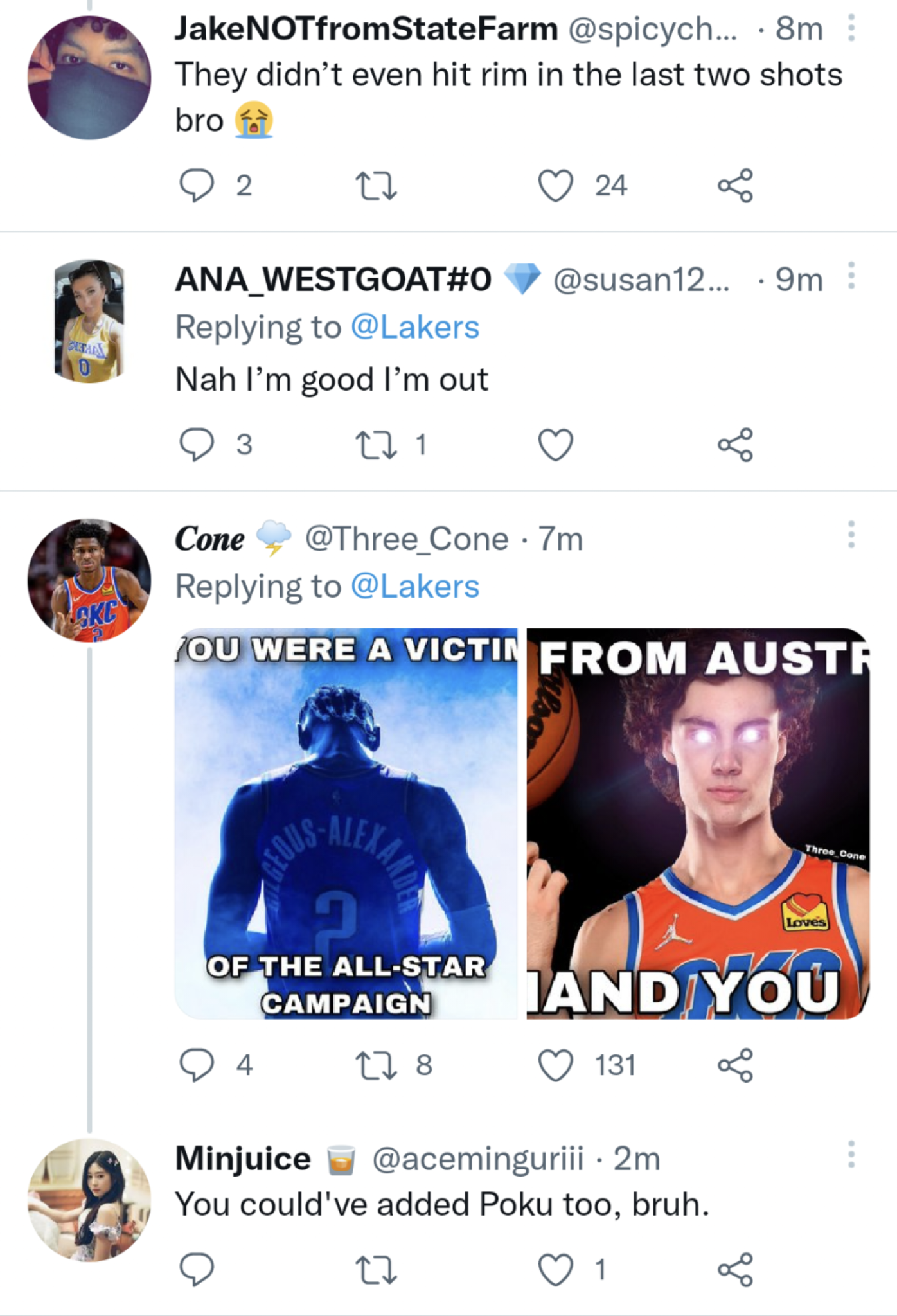Share Minjuice's Poku tweet
The width and height of the screenshot is (897, 1316).
[x=735, y=1270]
